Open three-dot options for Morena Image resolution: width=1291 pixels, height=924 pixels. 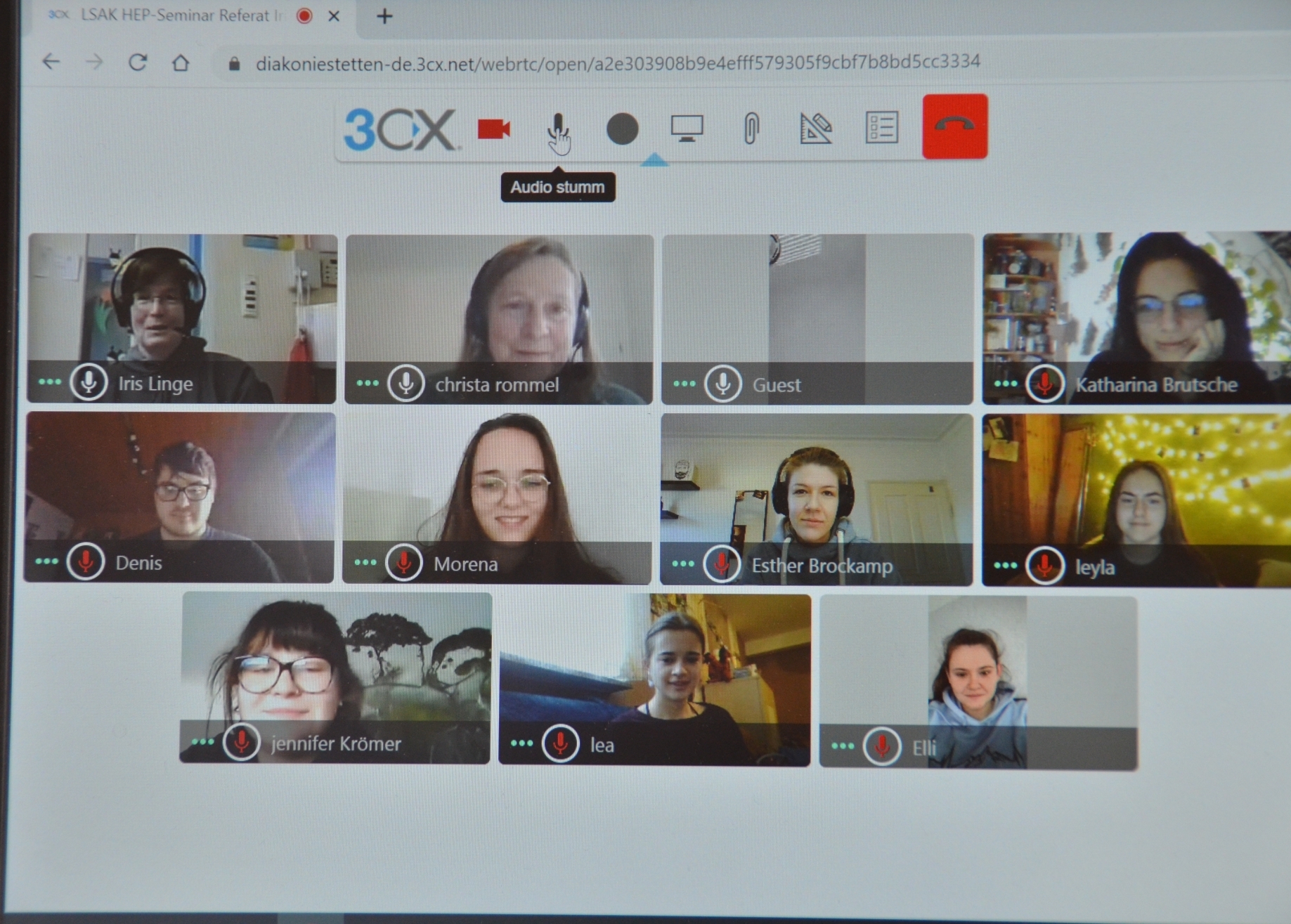point(365,563)
